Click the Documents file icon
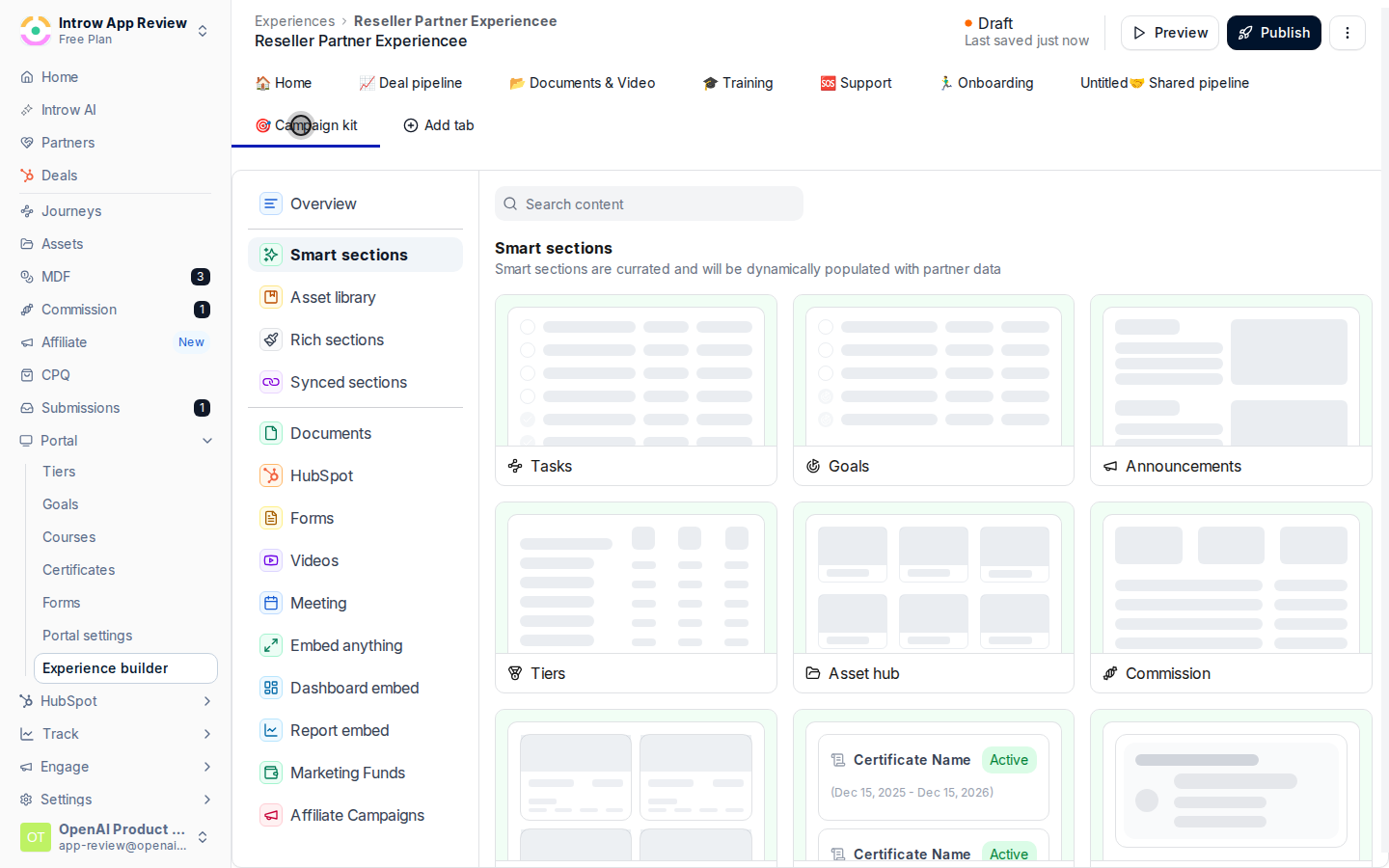Viewport: 1389px width, 868px height. [271, 433]
